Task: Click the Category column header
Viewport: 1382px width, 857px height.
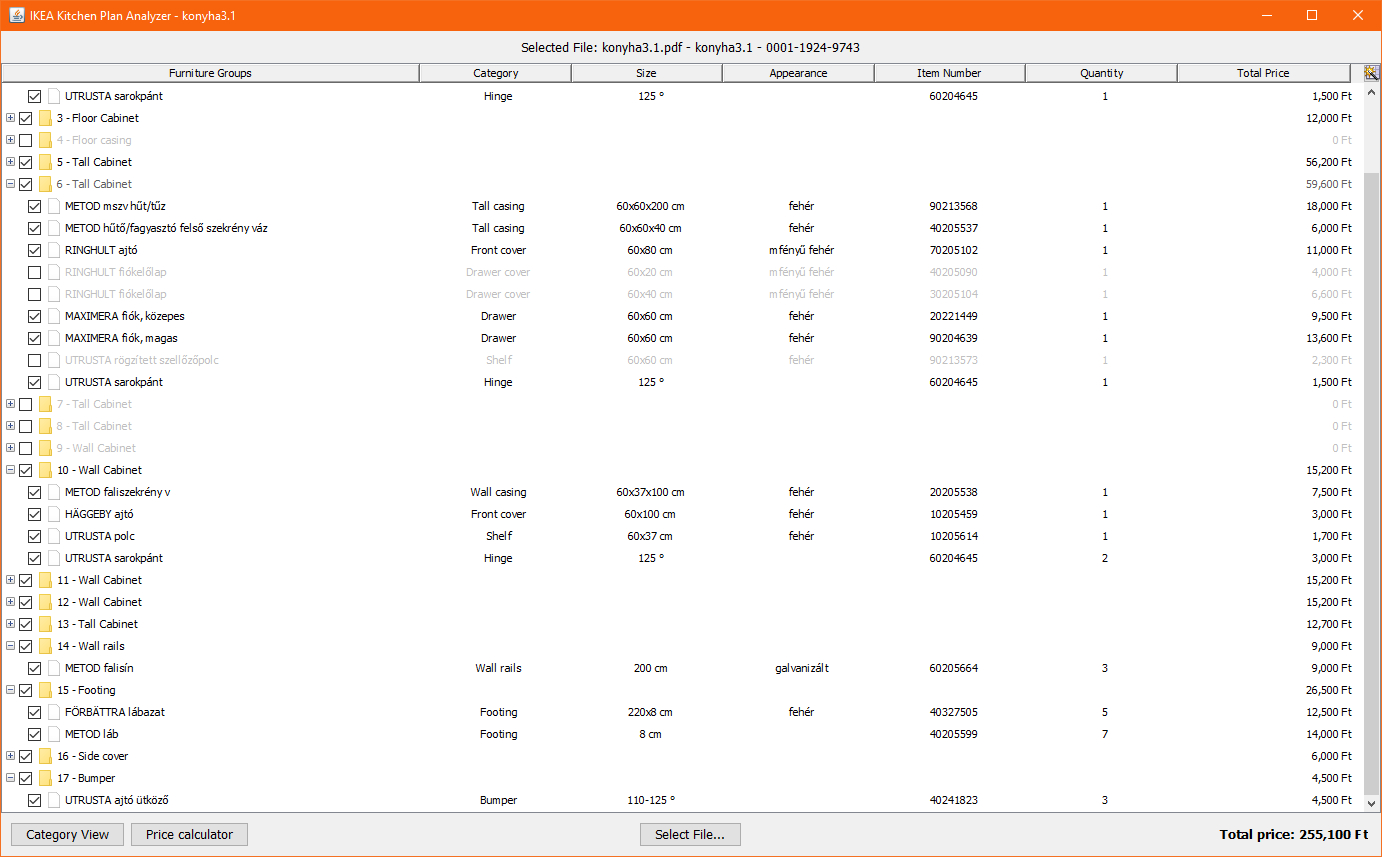Action: pos(495,73)
